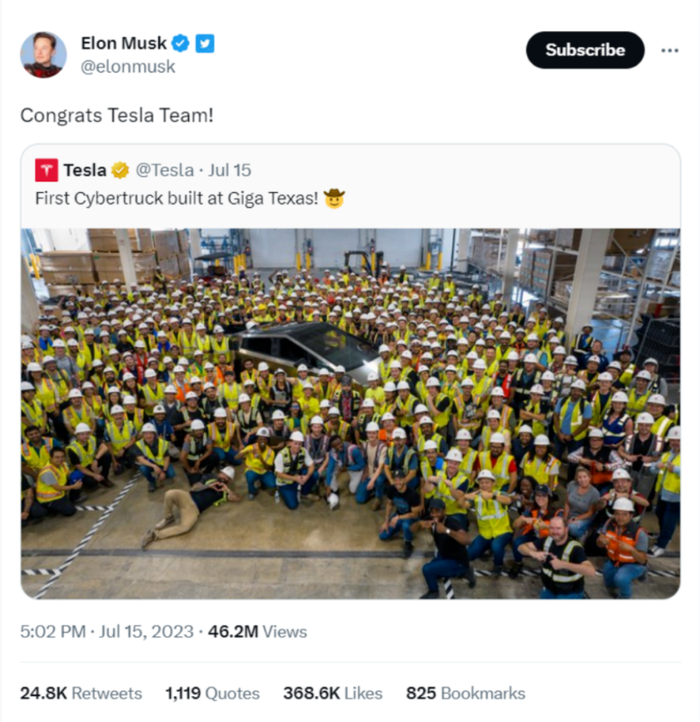Open the Elon Musk display name link
700x722 pixels.
pos(124,43)
